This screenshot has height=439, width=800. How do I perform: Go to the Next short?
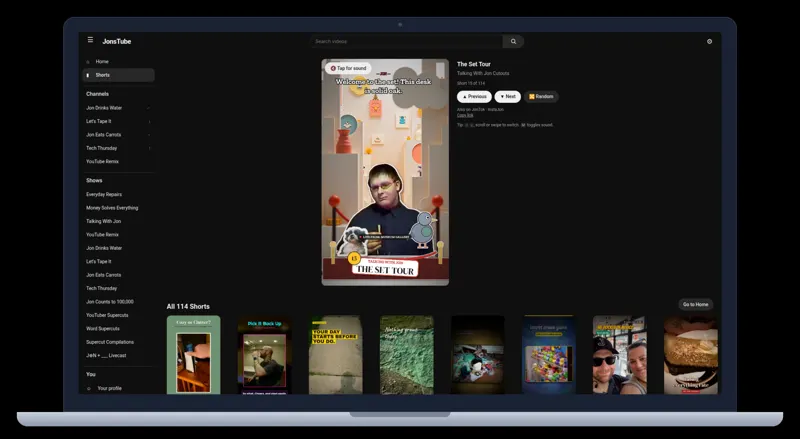click(508, 96)
